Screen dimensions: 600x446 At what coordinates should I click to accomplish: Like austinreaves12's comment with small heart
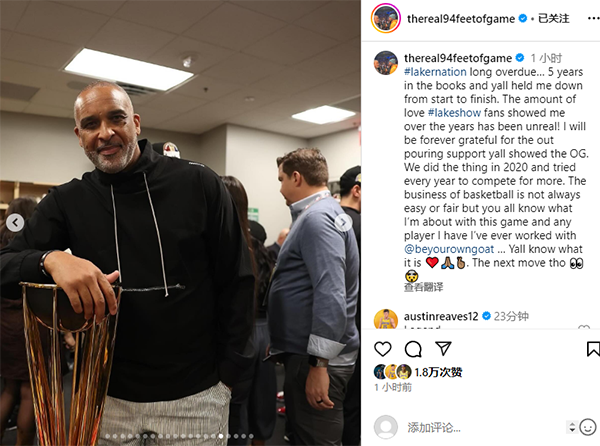(x=584, y=327)
